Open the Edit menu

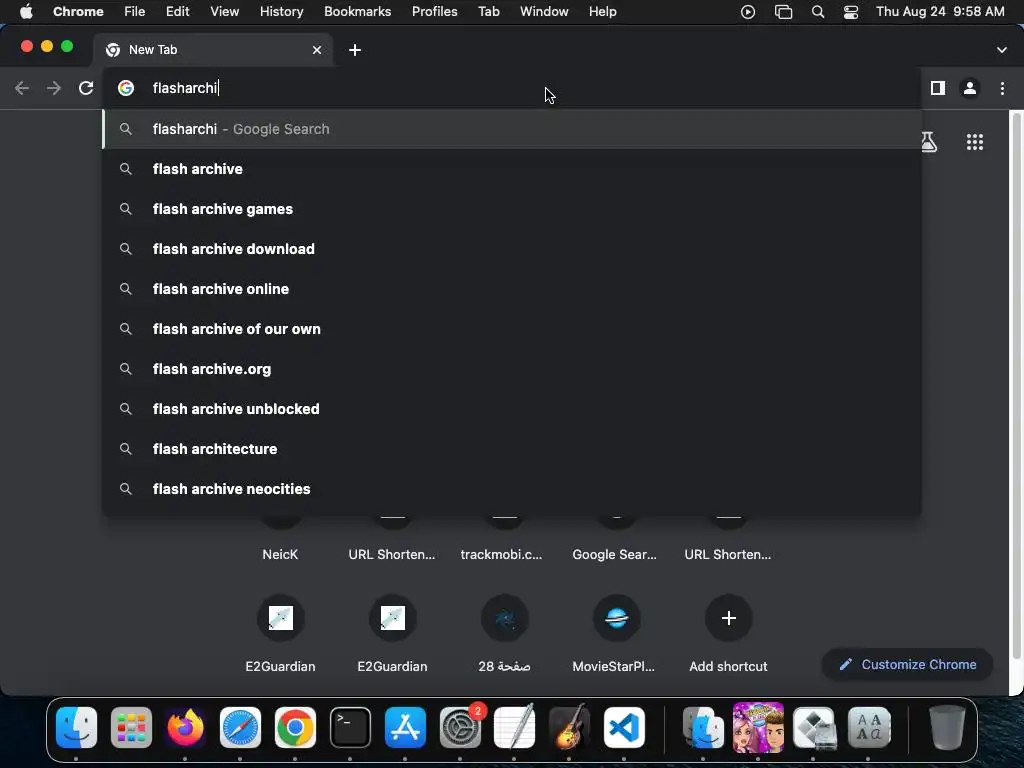(177, 12)
